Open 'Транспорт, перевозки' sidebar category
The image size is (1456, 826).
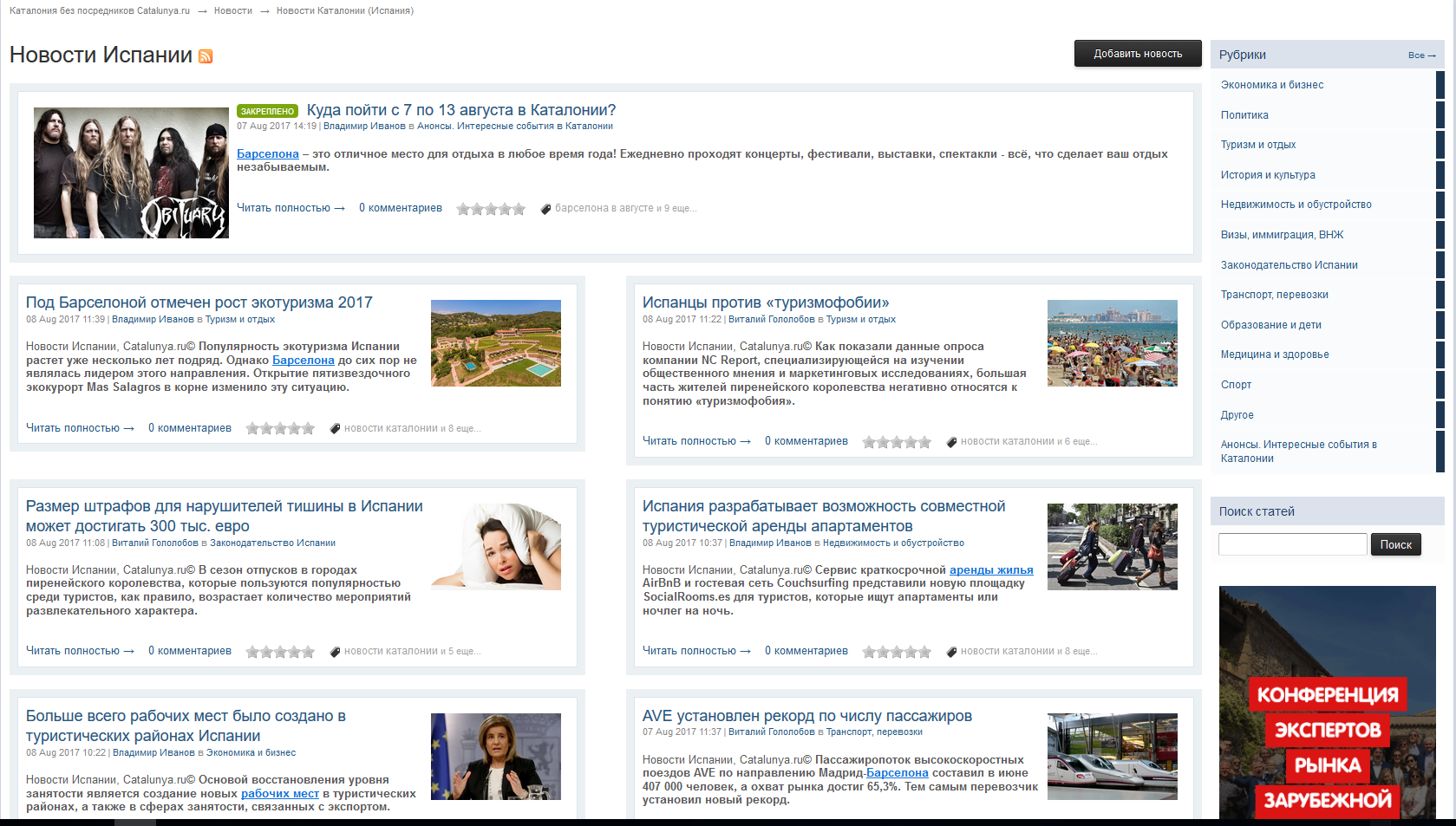[1275, 295]
